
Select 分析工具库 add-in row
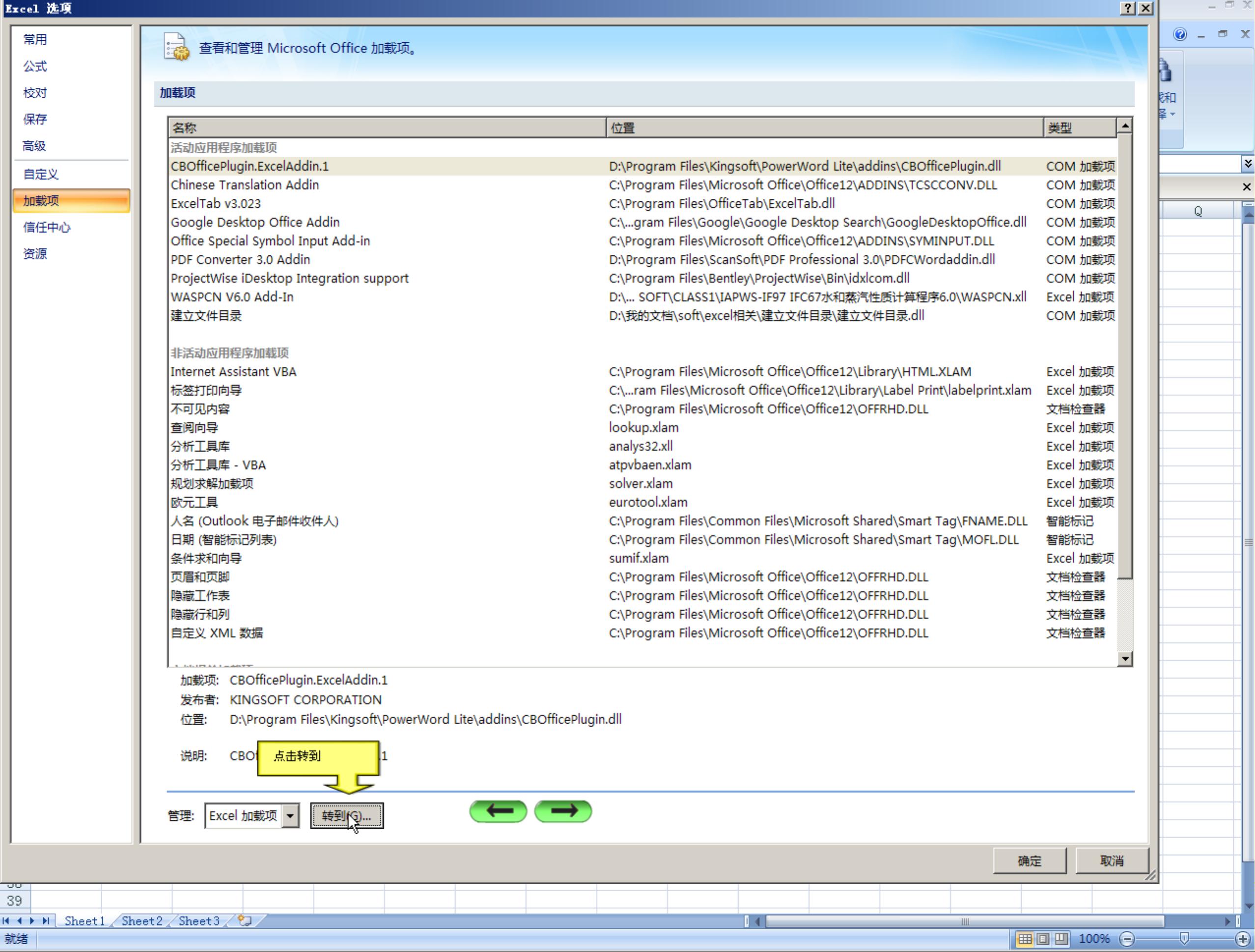[x=200, y=446]
